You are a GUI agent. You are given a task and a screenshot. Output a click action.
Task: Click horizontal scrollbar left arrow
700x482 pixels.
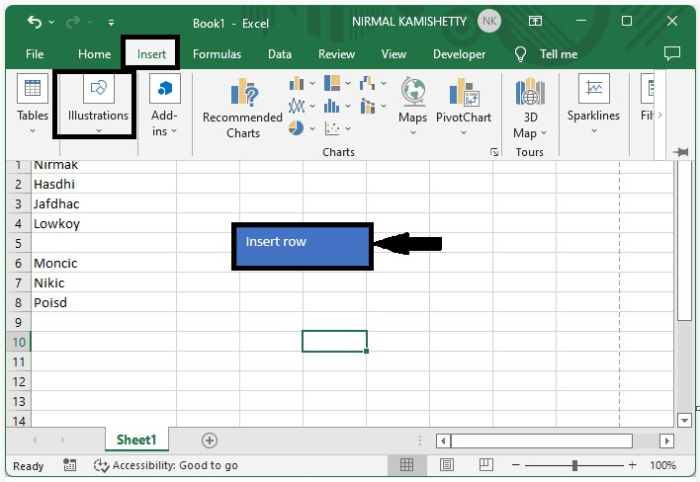pos(443,441)
